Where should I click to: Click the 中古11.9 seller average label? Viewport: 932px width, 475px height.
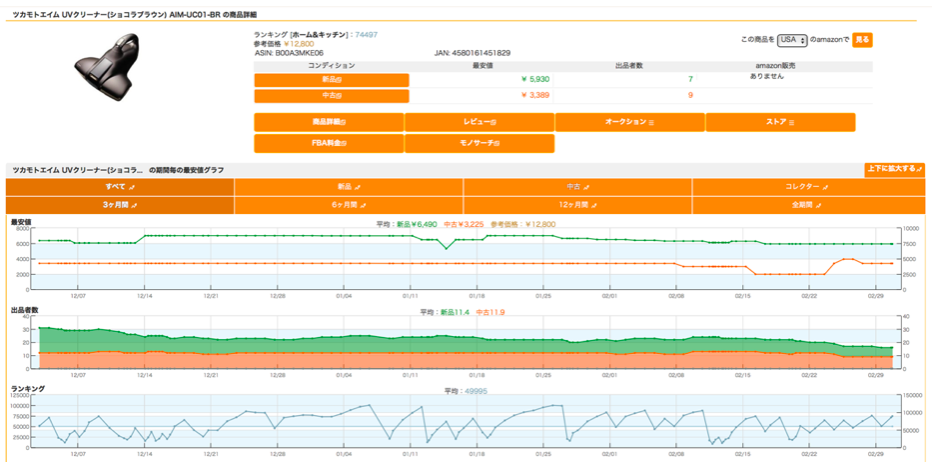pos(490,312)
